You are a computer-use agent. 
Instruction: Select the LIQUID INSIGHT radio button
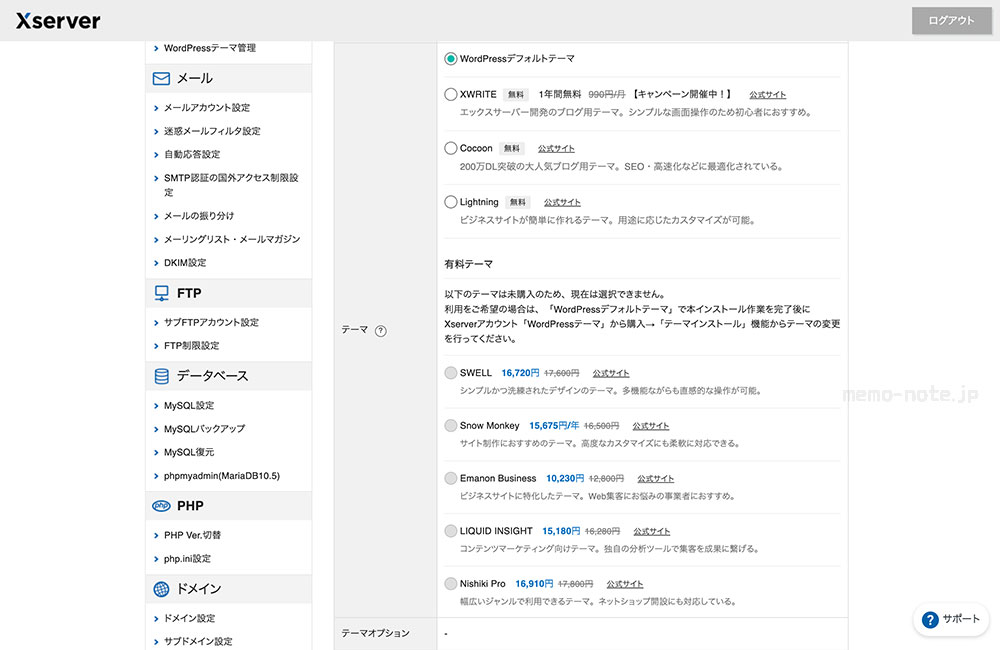click(x=450, y=531)
